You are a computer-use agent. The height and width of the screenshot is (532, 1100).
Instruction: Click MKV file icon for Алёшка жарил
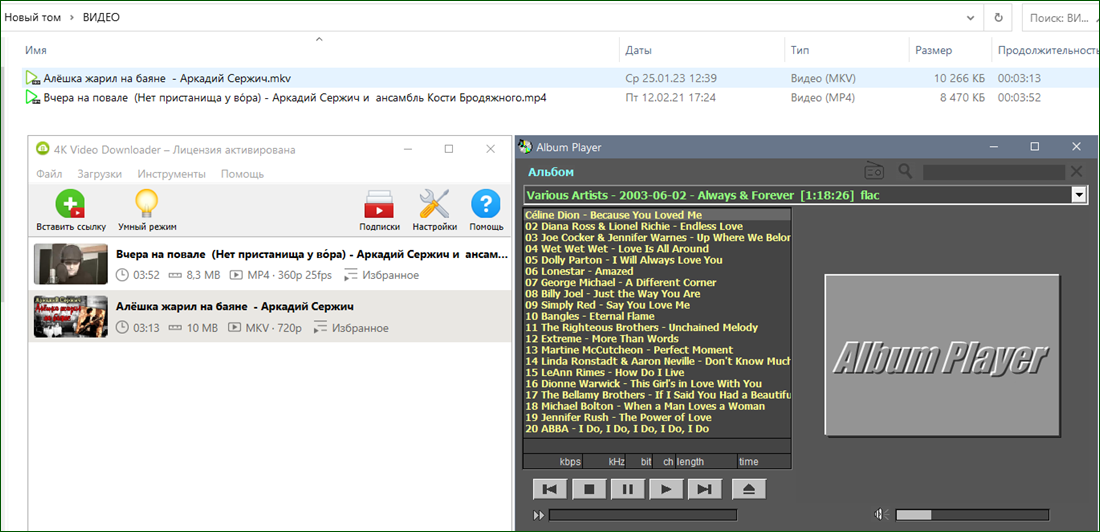click(32, 78)
